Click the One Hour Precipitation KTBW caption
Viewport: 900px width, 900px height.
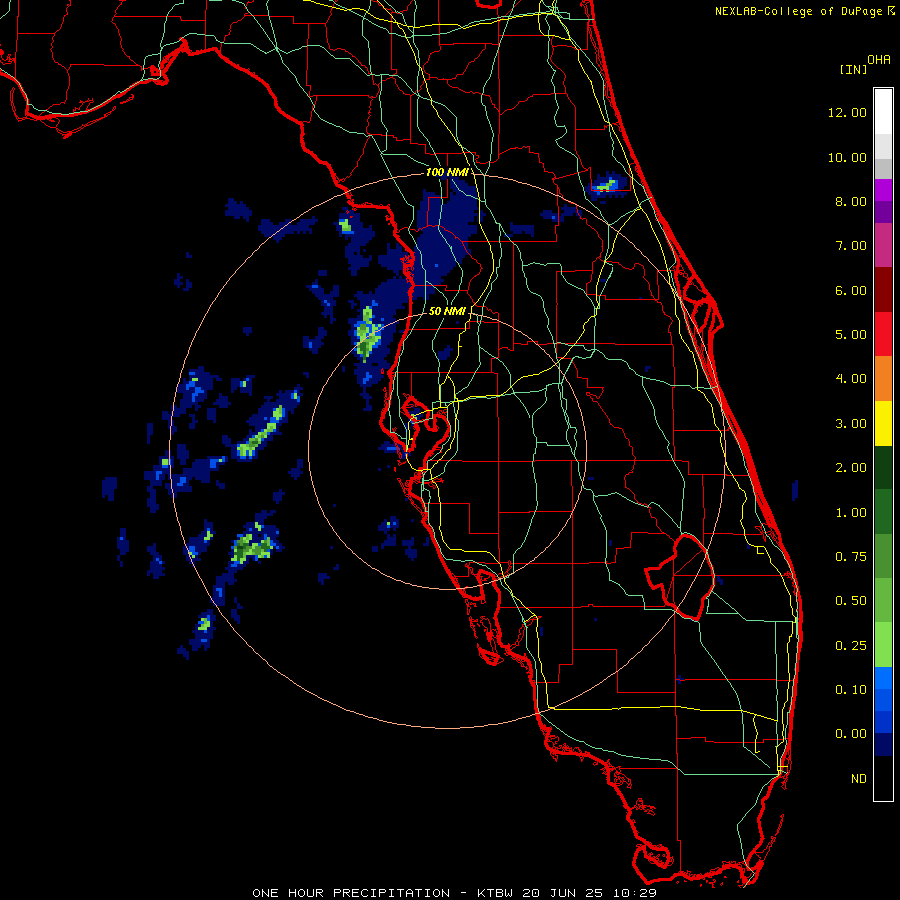click(x=454, y=893)
